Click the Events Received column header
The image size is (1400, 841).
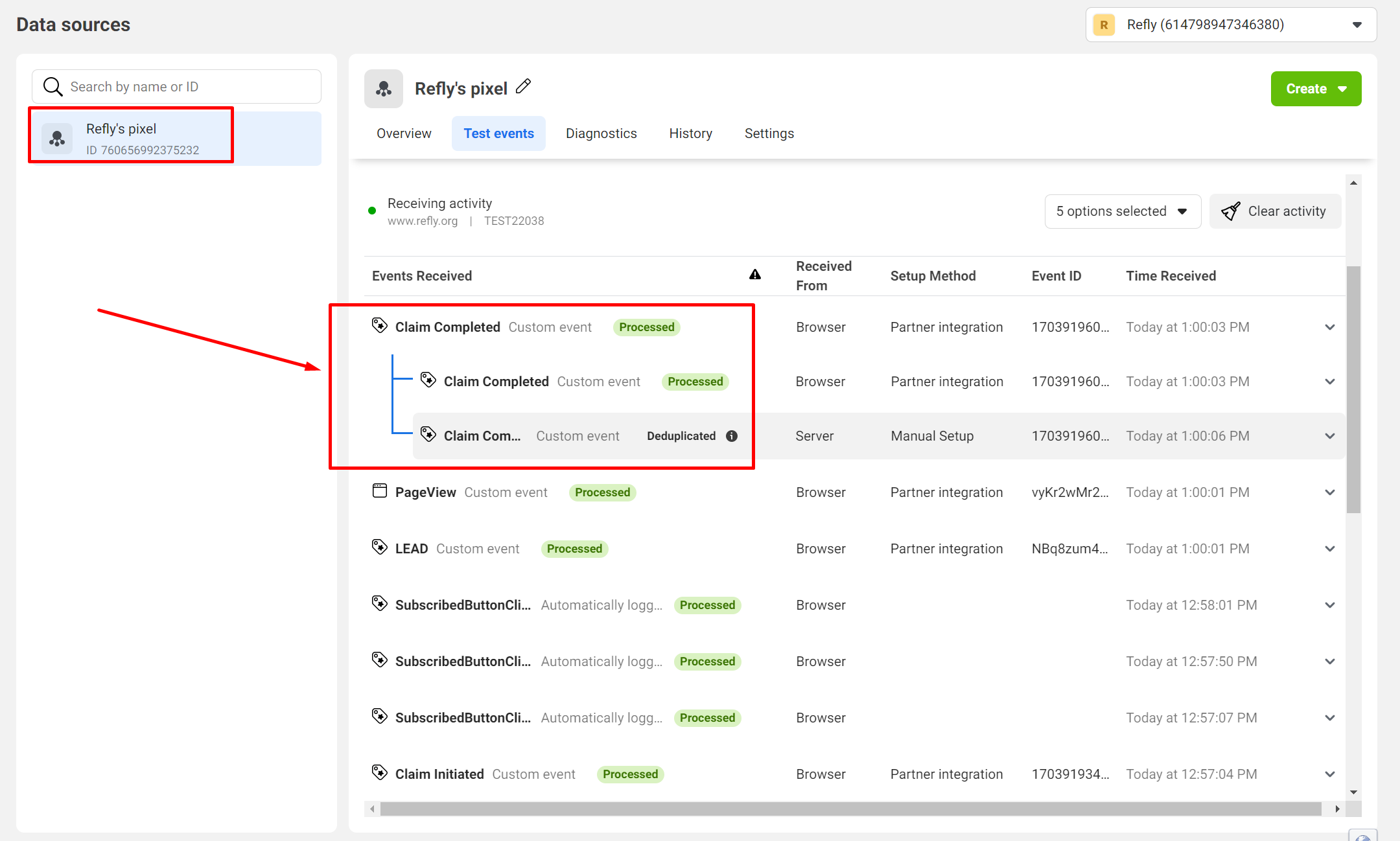[x=422, y=276]
